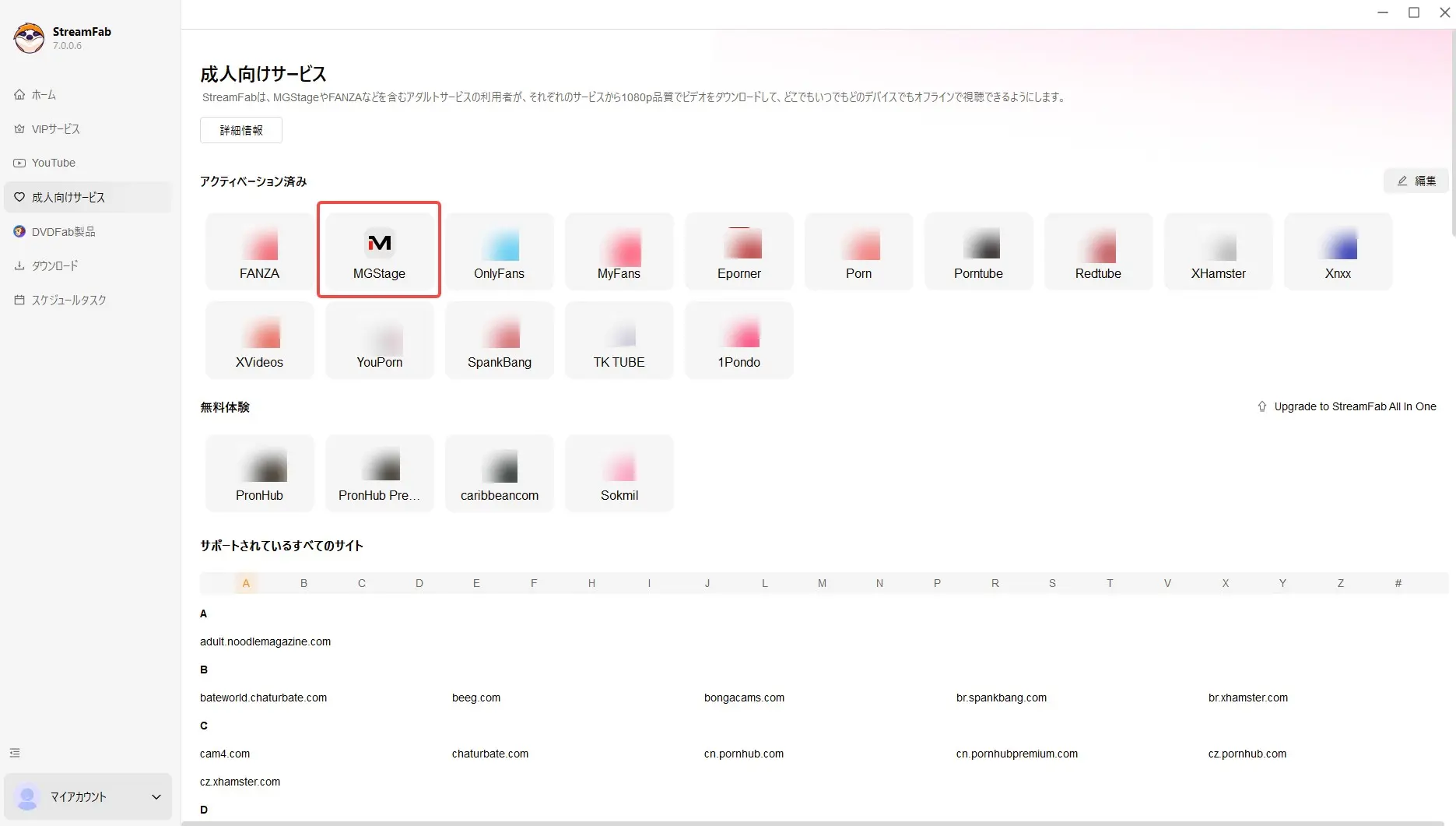
Task: Open adult.noodlemagazine.com site link
Action: 265,641
